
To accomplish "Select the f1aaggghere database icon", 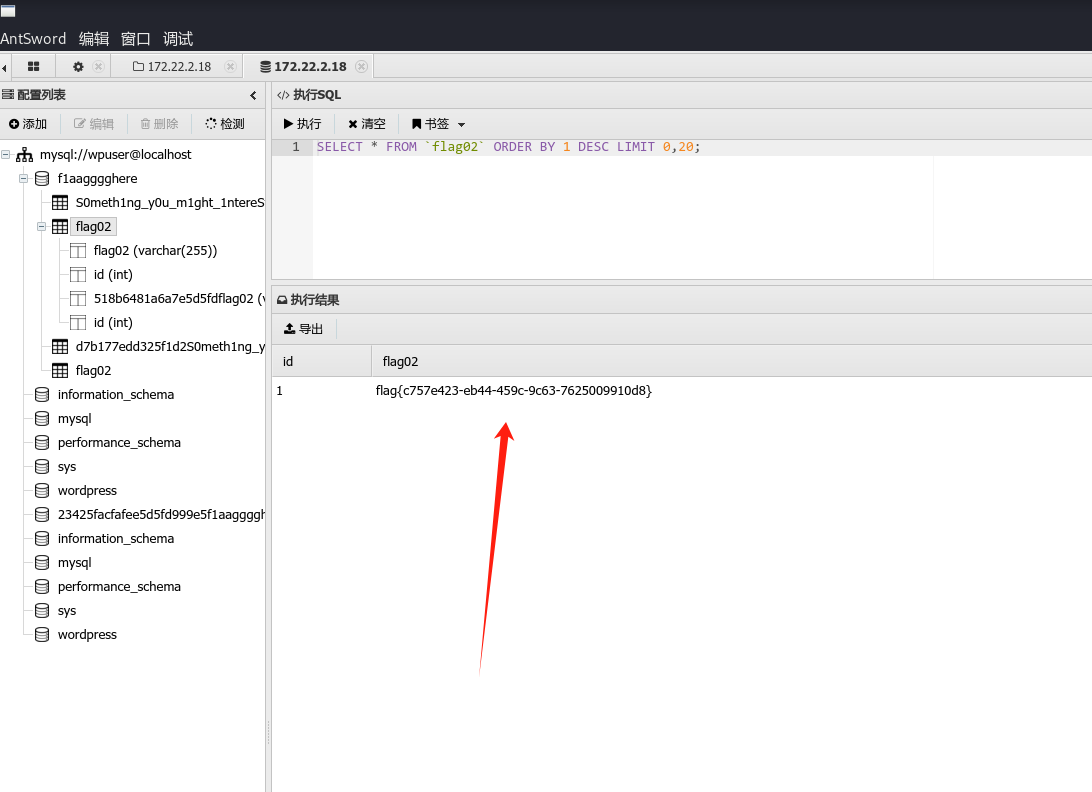I will pyautogui.click(x=41, y=179).
